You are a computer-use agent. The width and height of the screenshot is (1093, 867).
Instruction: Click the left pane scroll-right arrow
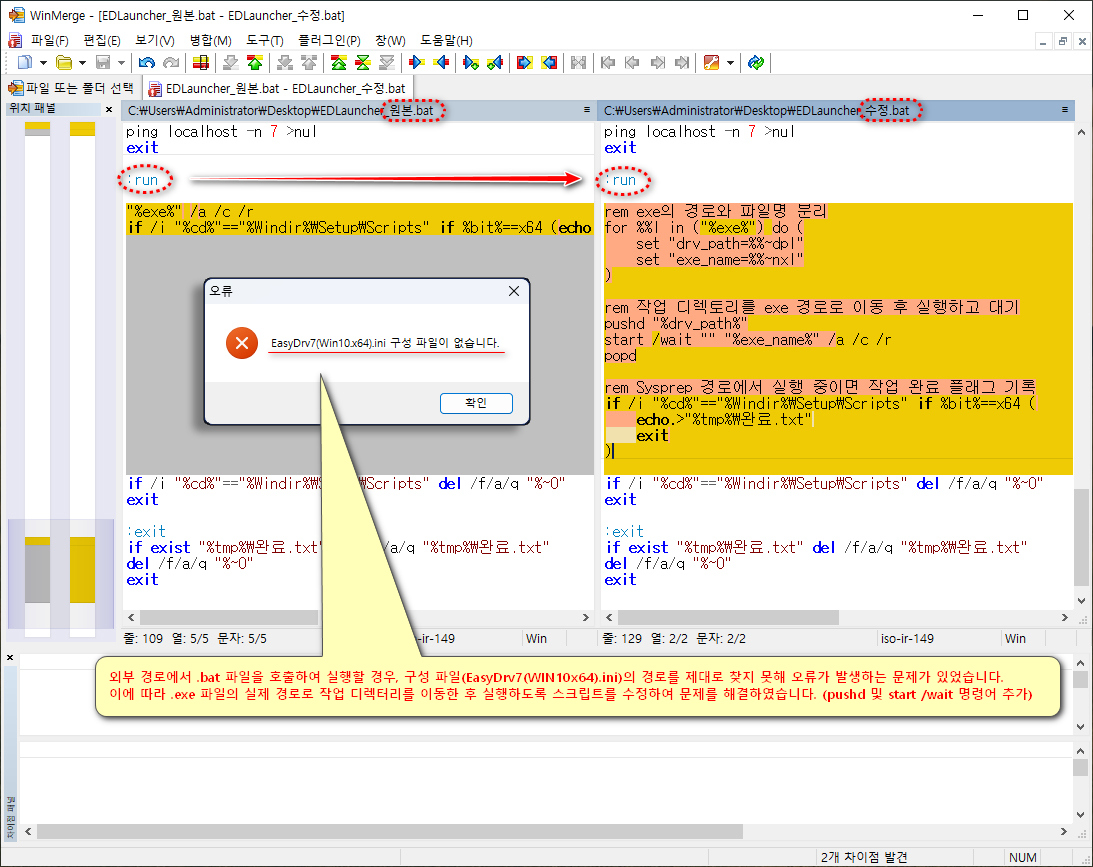[x=586, y=617]
